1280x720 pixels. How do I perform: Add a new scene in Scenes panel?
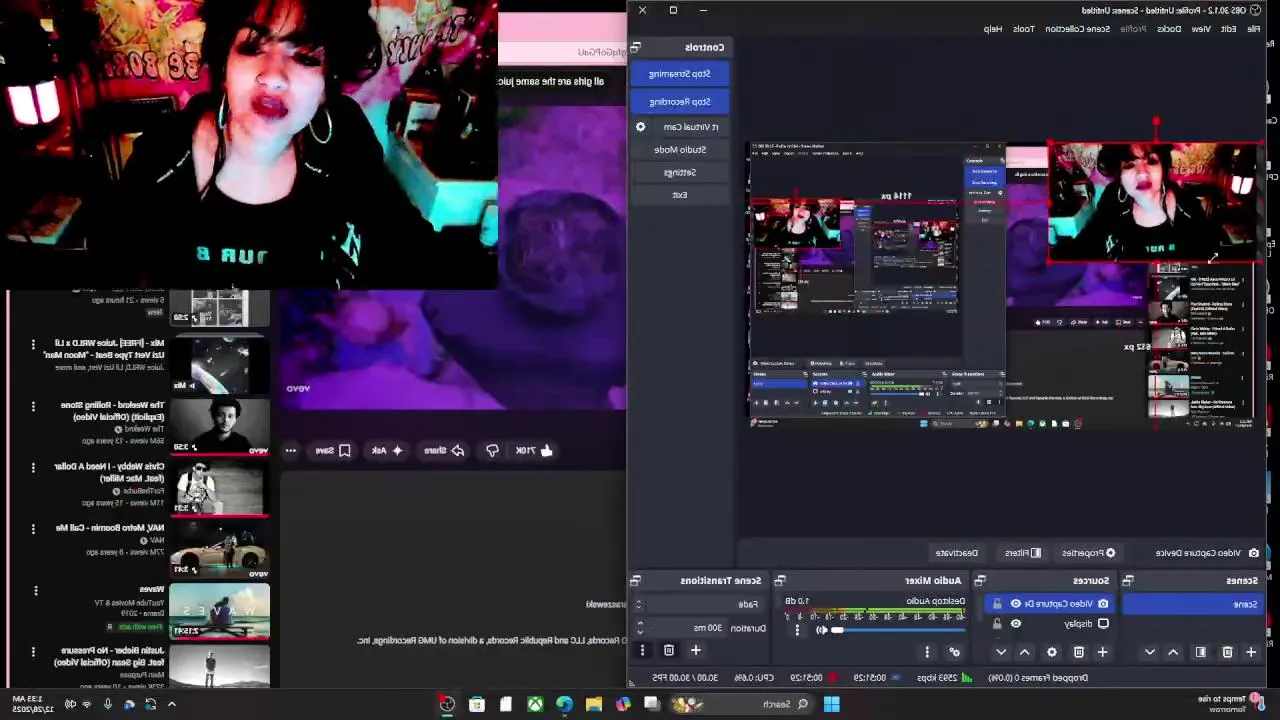[x=1250, y=652]
